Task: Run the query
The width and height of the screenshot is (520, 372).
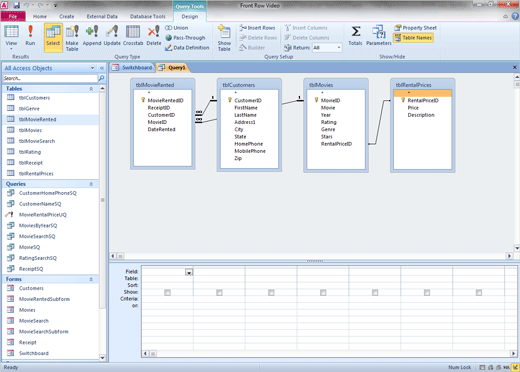Action: pyautogui.click(x=30, y=36)
